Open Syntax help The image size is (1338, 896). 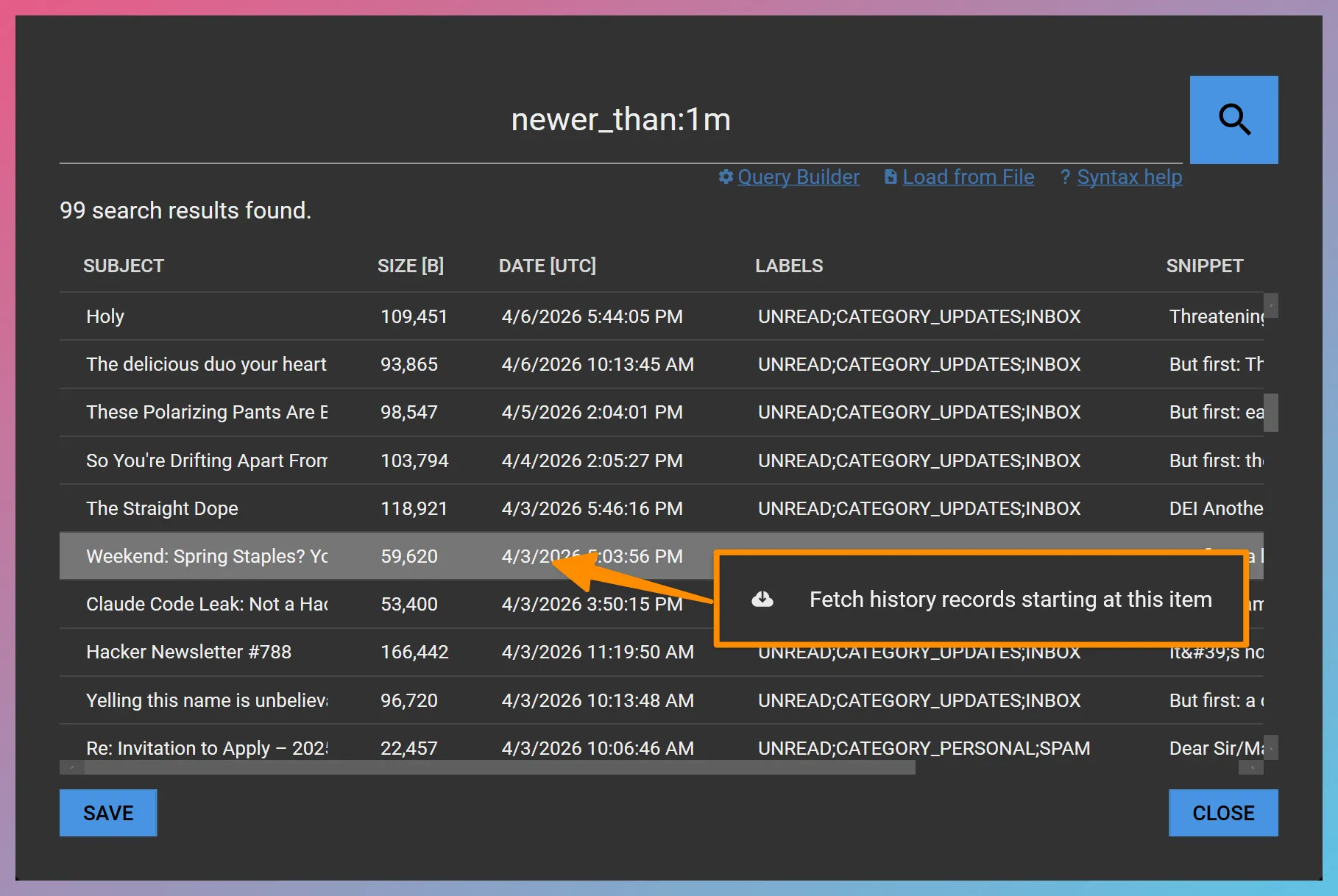click(x=1129, y=177)
